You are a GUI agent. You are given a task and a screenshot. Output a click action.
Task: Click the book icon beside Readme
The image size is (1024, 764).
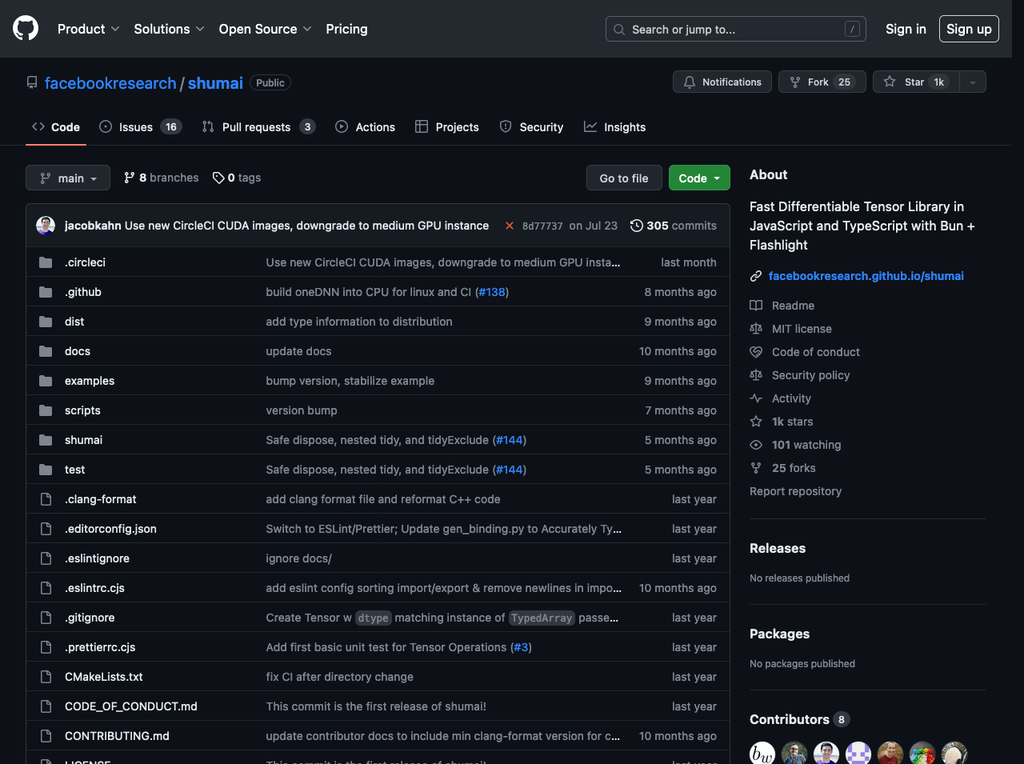click(x=756, y=306)
